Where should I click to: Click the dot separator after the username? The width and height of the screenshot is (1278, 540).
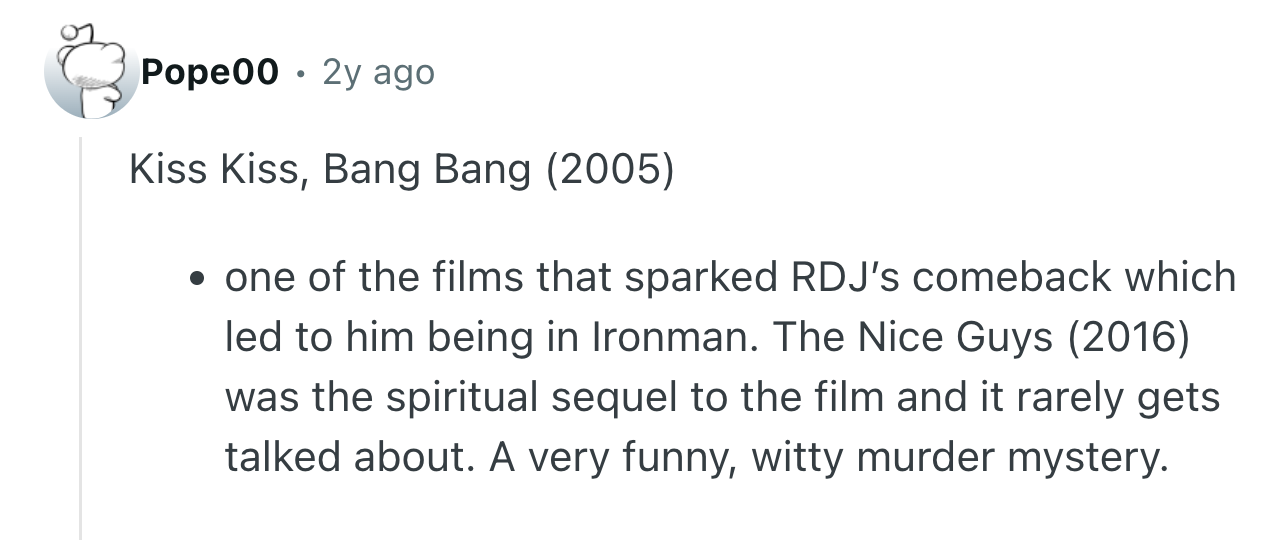[x=300, y=73]
